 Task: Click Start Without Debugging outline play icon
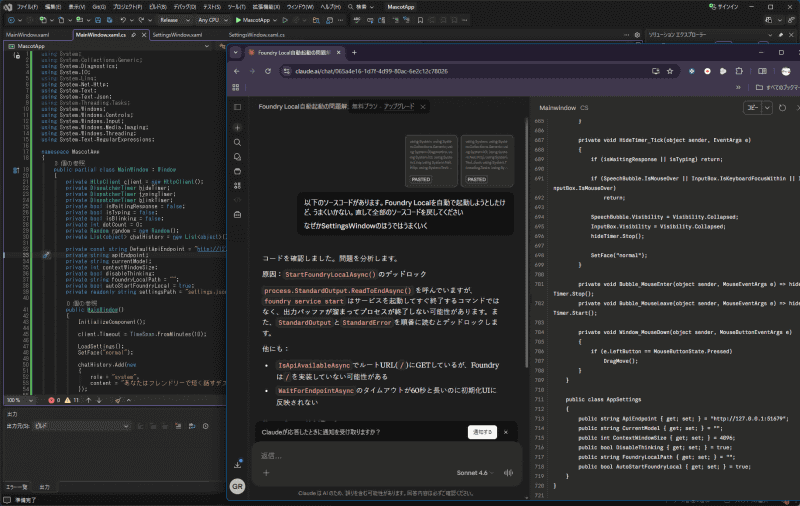pos(285,20)
